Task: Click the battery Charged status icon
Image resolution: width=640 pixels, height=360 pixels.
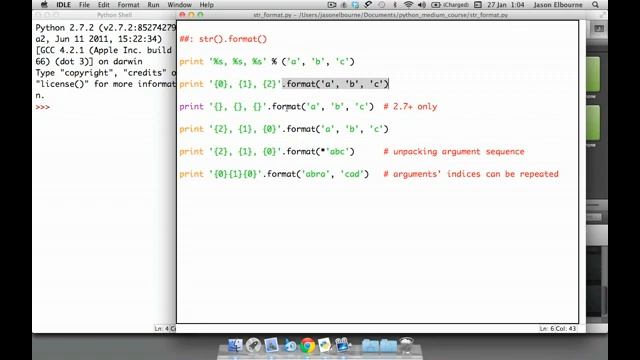Action: 450,5
